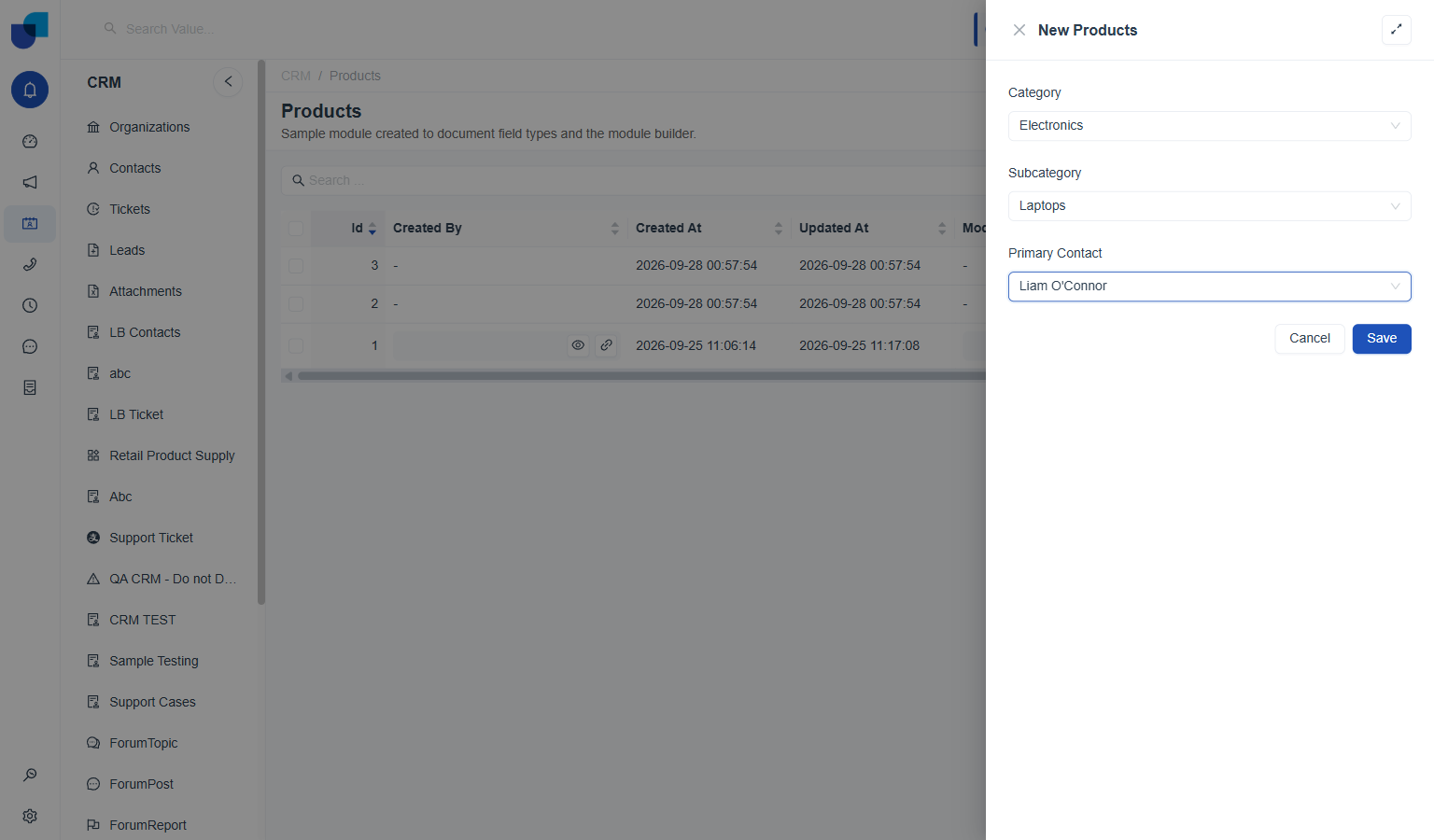Check the checkbox for row with Id 2

296,304
